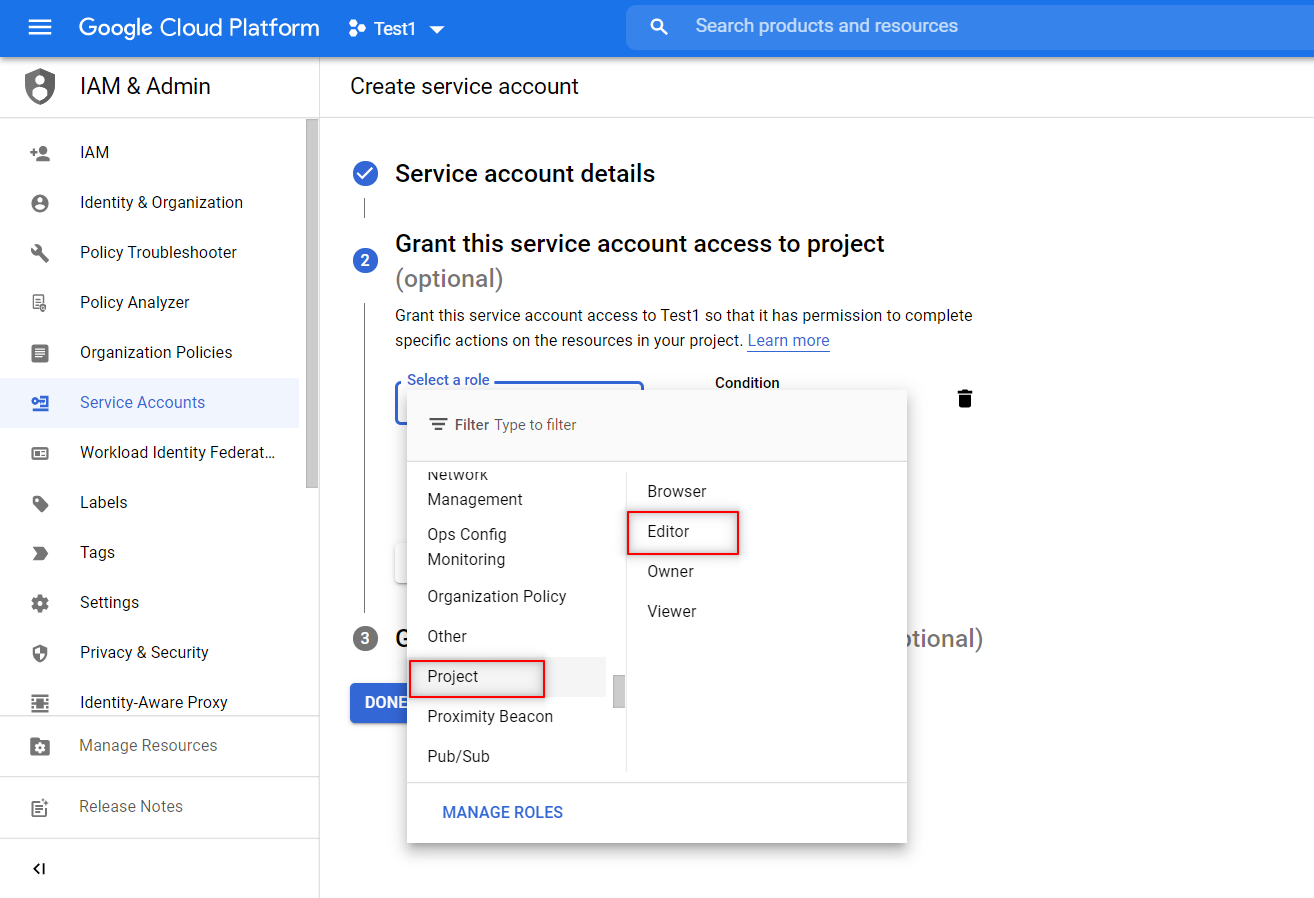Click the Service account details step heading

[x=525, y=174]
